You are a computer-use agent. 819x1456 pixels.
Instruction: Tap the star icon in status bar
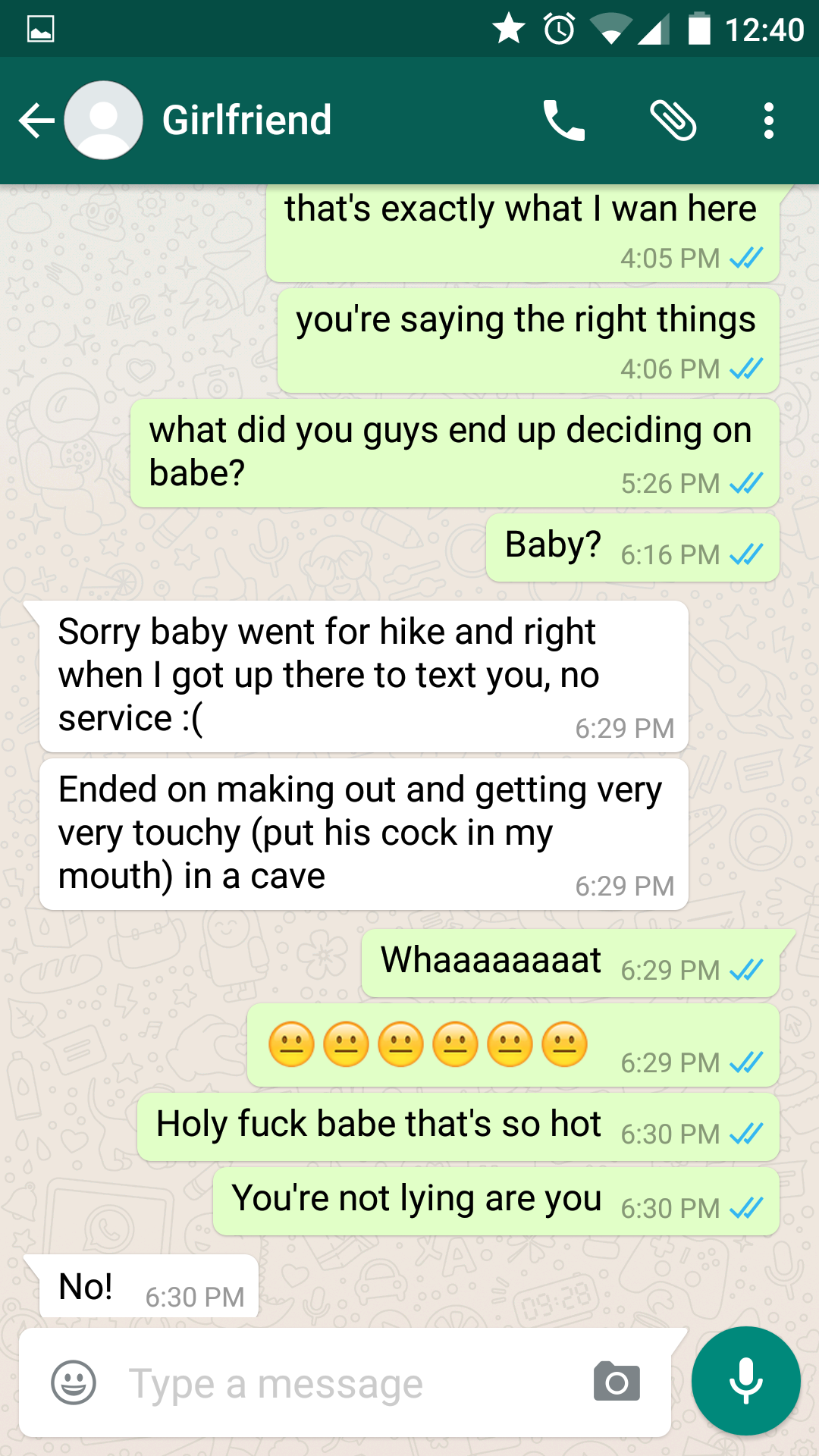pos(509,29)
